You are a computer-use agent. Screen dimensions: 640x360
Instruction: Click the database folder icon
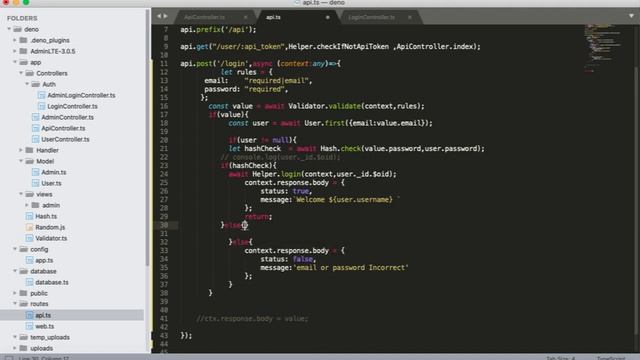[x=23, y=271]
